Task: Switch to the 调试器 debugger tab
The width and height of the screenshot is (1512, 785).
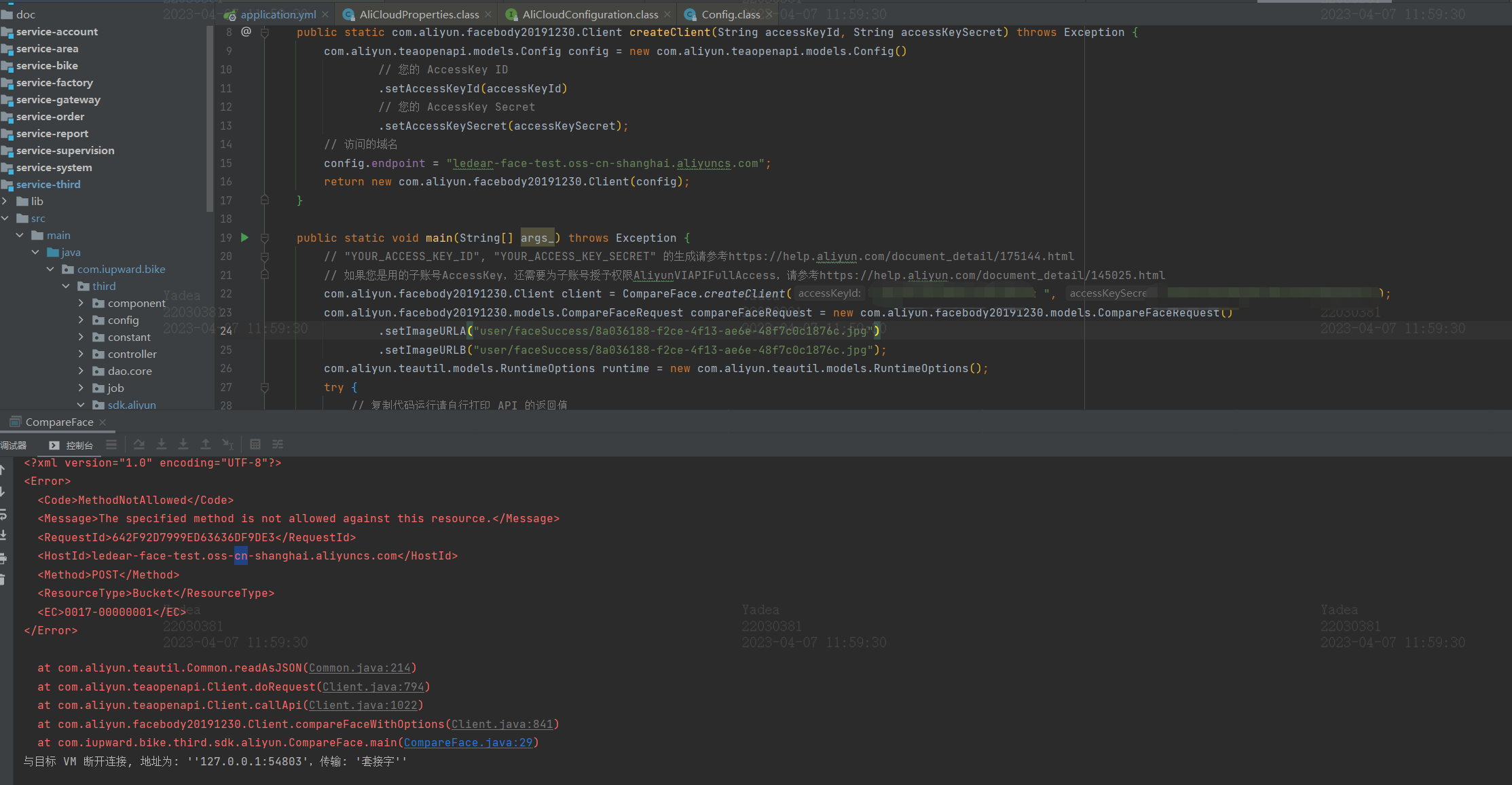Action: click(14, 445)
